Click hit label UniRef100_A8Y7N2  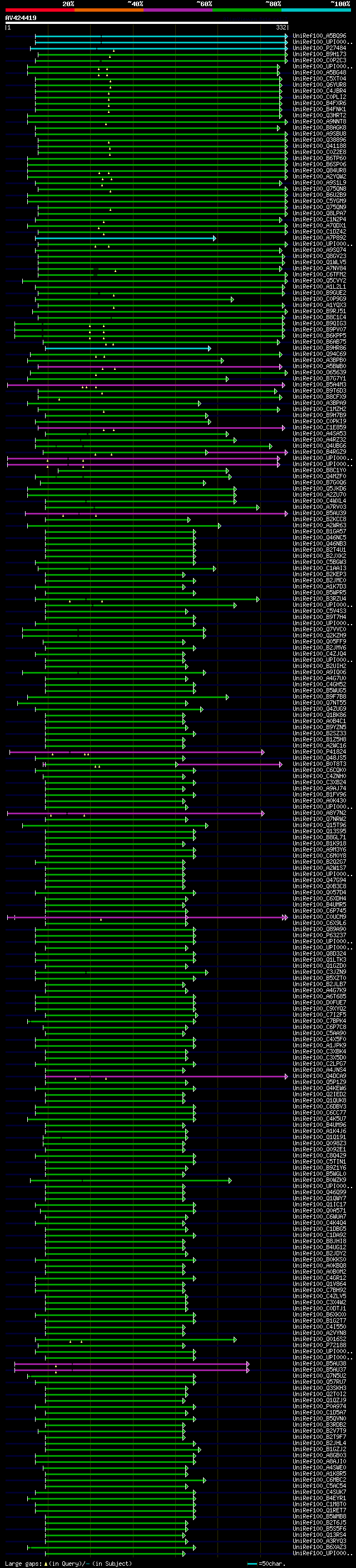[319, 813]
